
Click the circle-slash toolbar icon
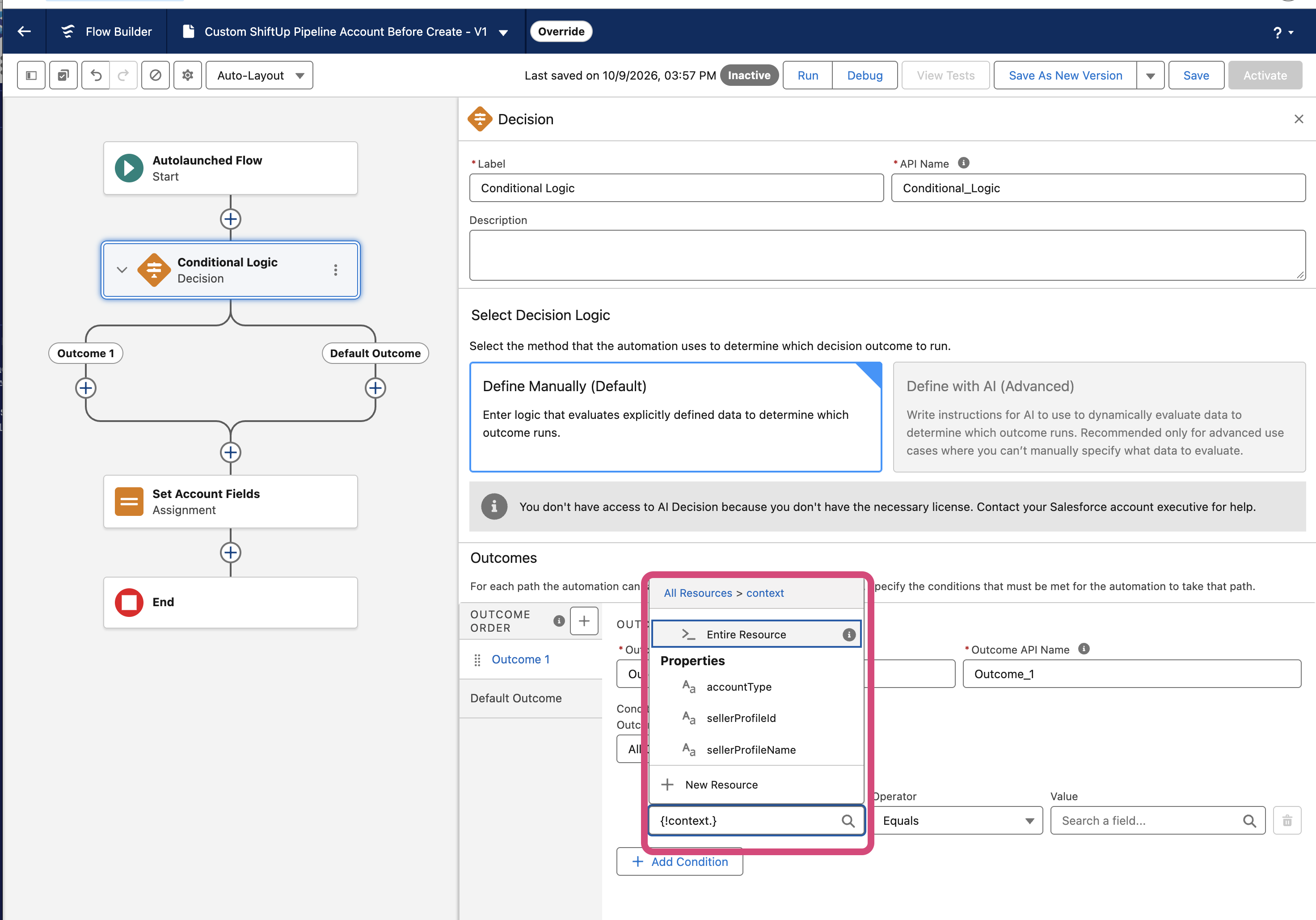(x=155, y=75)
